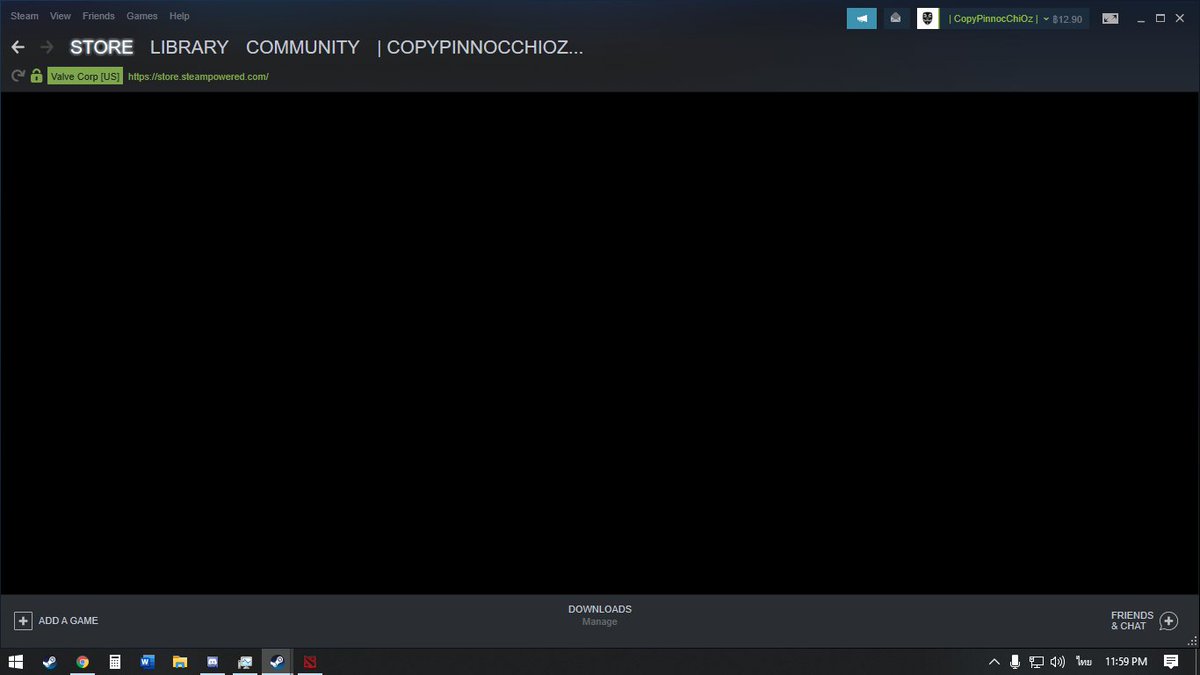Click the window resize grip corner

1192,641
